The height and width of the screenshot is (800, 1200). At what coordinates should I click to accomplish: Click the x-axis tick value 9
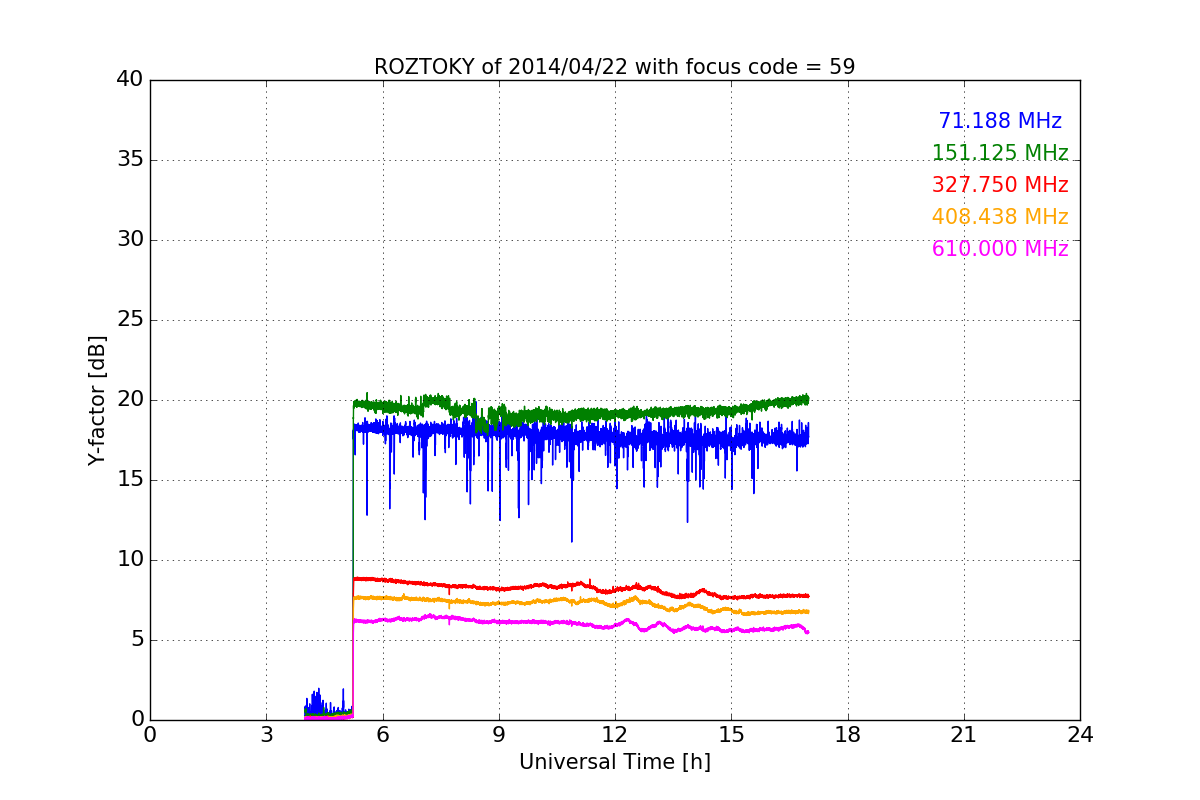pyautogui.click(x=499, y=735)
